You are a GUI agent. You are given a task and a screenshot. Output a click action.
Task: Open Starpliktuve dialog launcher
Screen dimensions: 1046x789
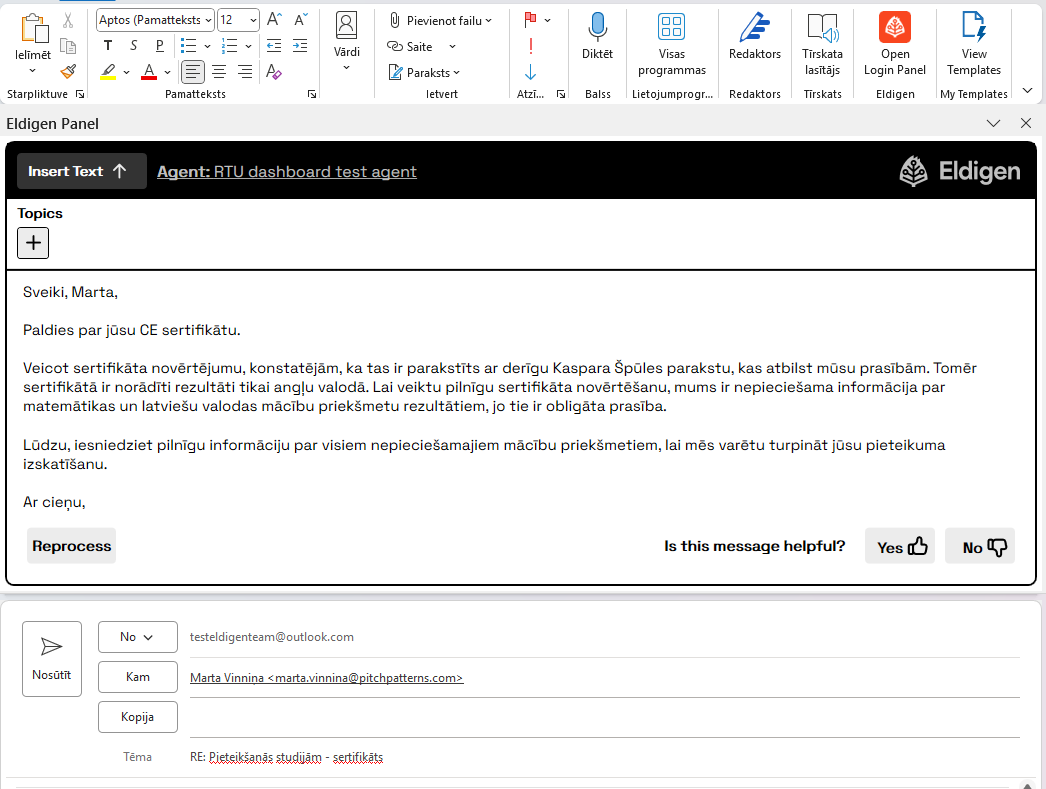[x=80, y=94]
